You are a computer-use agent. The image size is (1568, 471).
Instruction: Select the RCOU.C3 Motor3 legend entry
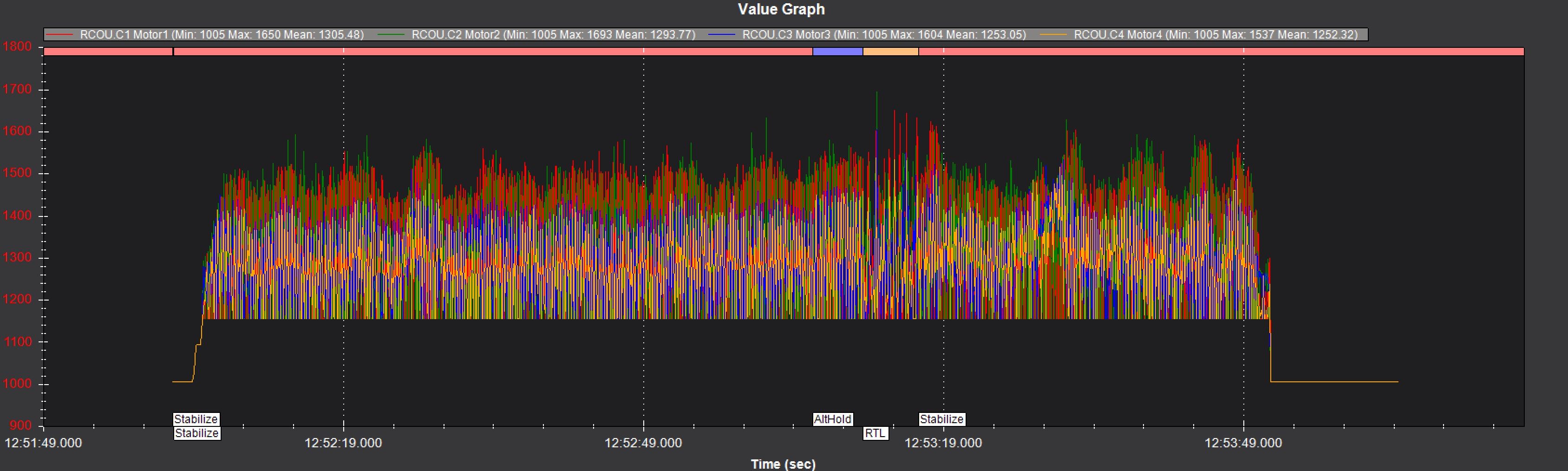(x=869, y=35)
